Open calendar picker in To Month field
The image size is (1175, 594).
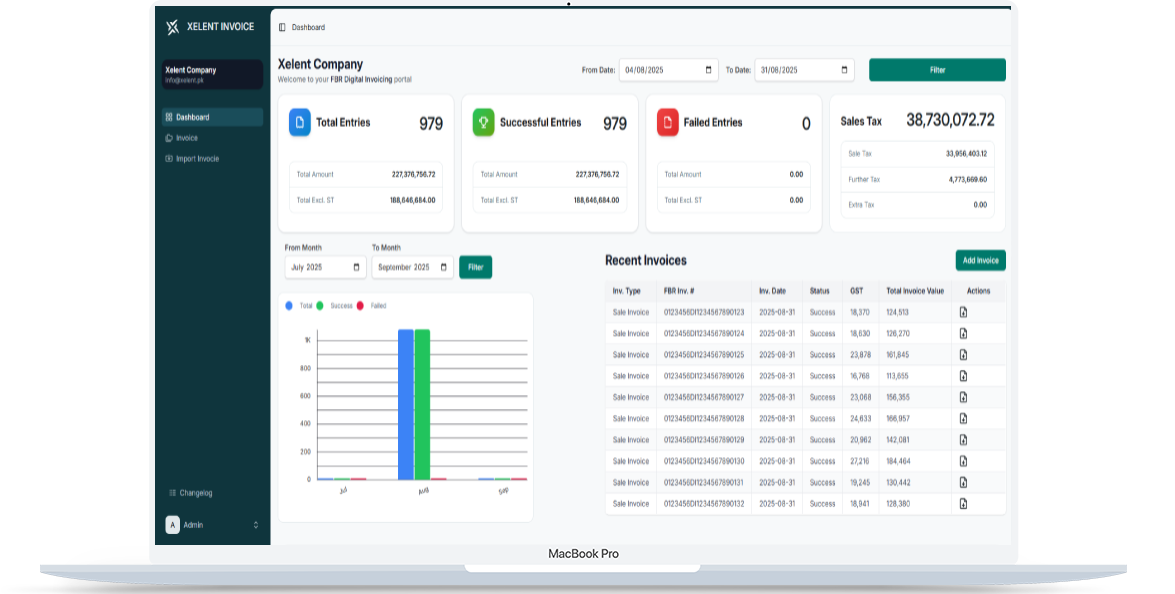444,267
